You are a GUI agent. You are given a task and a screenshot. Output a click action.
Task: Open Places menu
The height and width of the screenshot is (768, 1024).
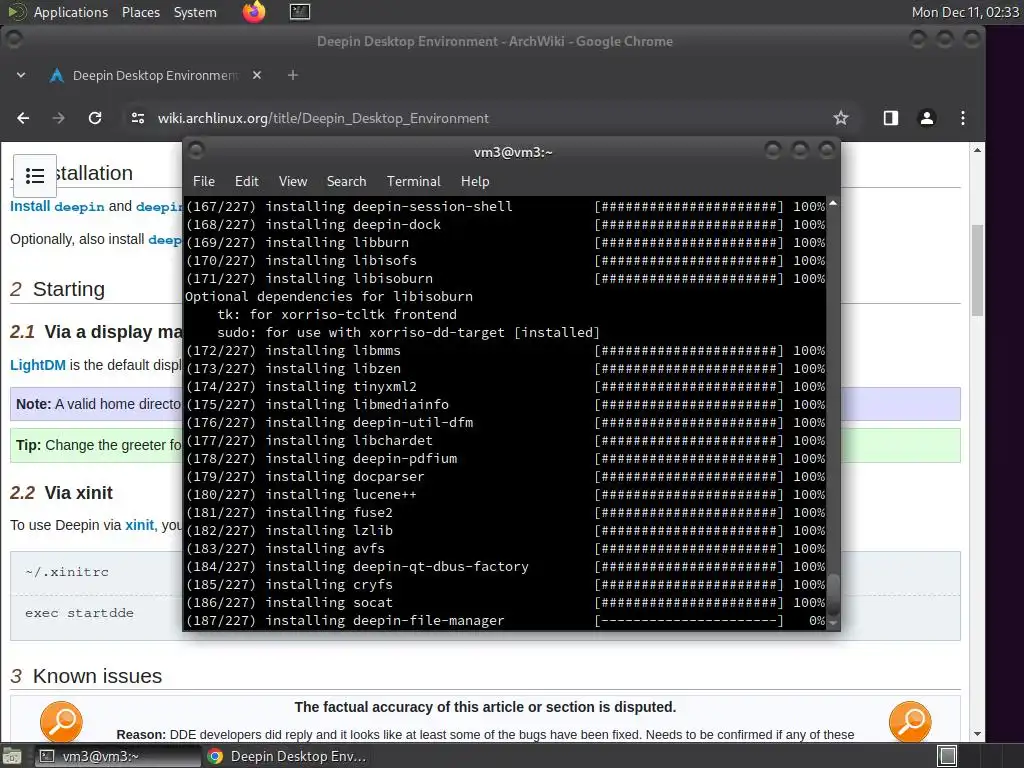pos(140,12)
